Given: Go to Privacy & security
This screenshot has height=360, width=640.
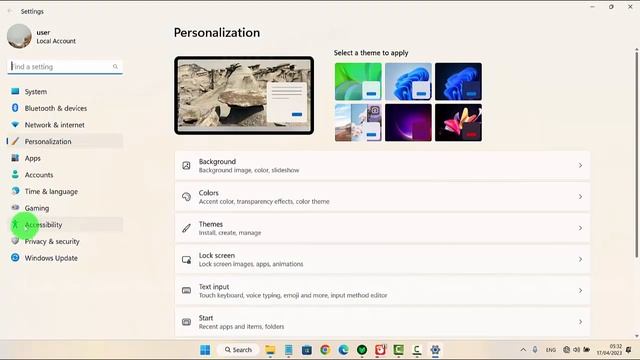Looking at the screenshot, I should click(x=65, y=241).
